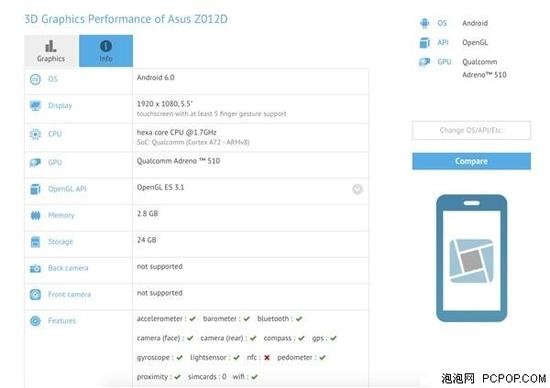Click the Storage icon

(35, 242)
